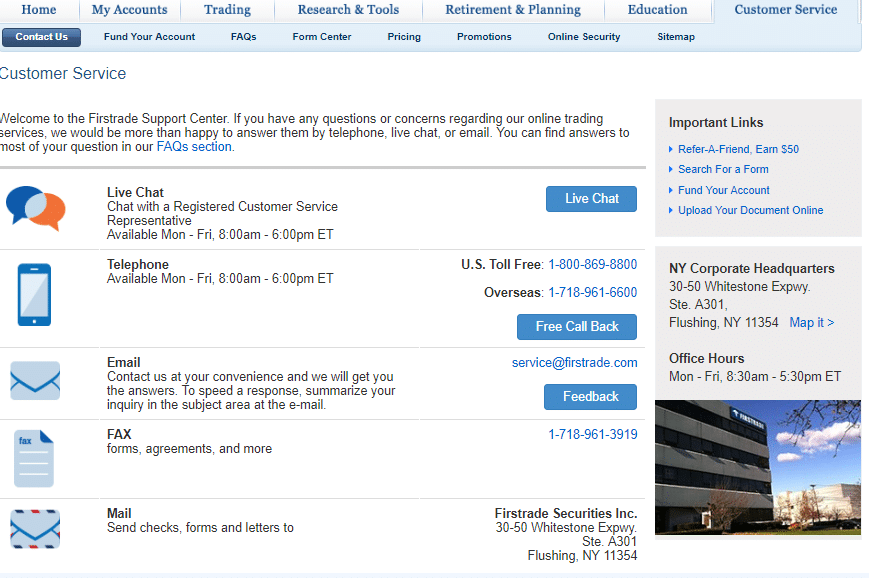869x578 pixels.
Task: Open the Online Security submenu item
Action: coord(584,37)
